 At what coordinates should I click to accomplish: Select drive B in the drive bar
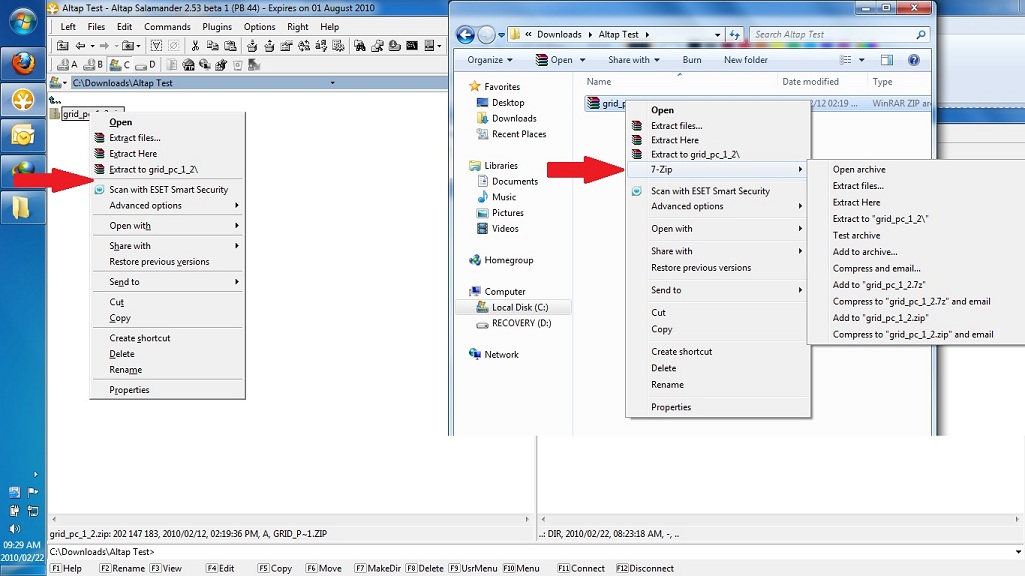[x=93, y=65]
